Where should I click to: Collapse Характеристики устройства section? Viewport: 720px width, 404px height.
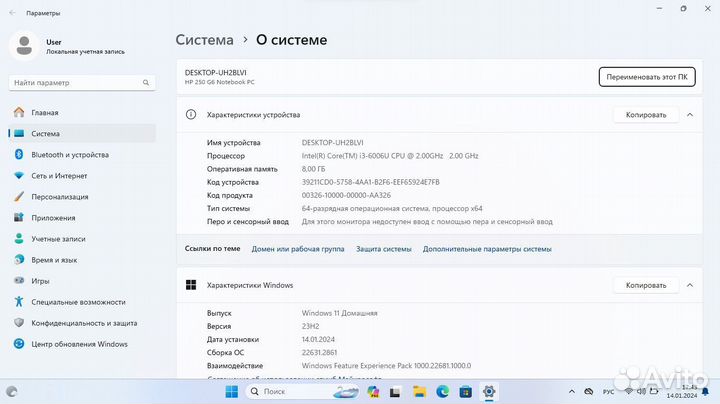point(690,115)
